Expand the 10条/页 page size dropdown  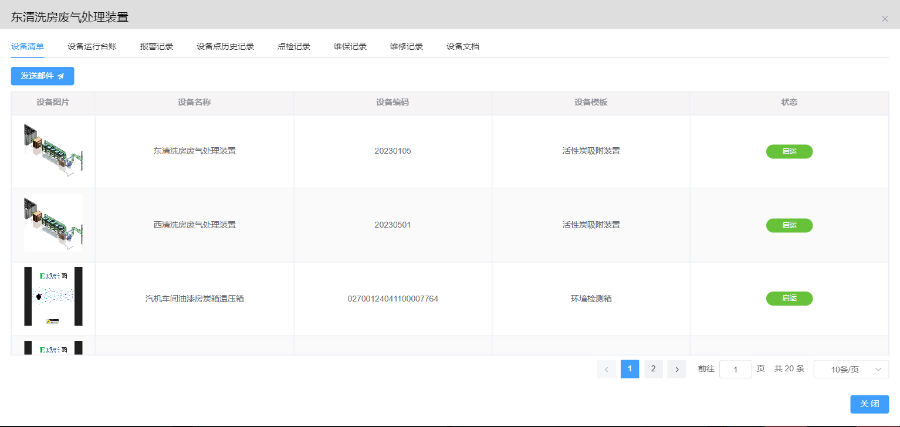tap(850, 369)
